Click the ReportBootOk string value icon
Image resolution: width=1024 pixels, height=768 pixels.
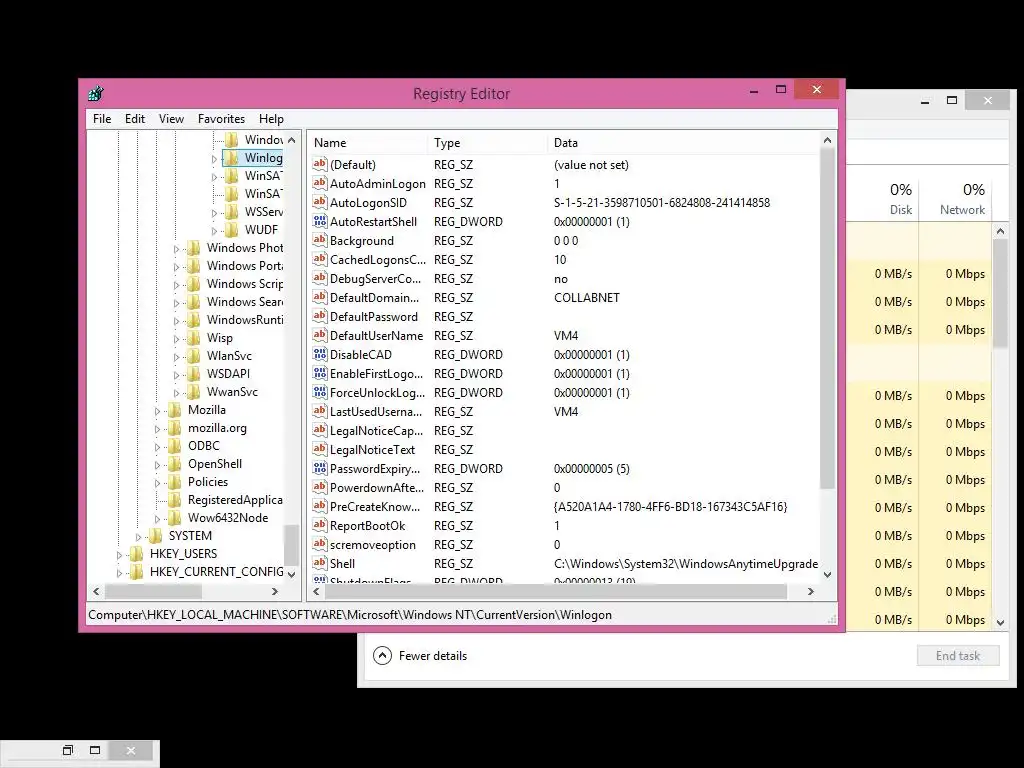coord(319,525)
